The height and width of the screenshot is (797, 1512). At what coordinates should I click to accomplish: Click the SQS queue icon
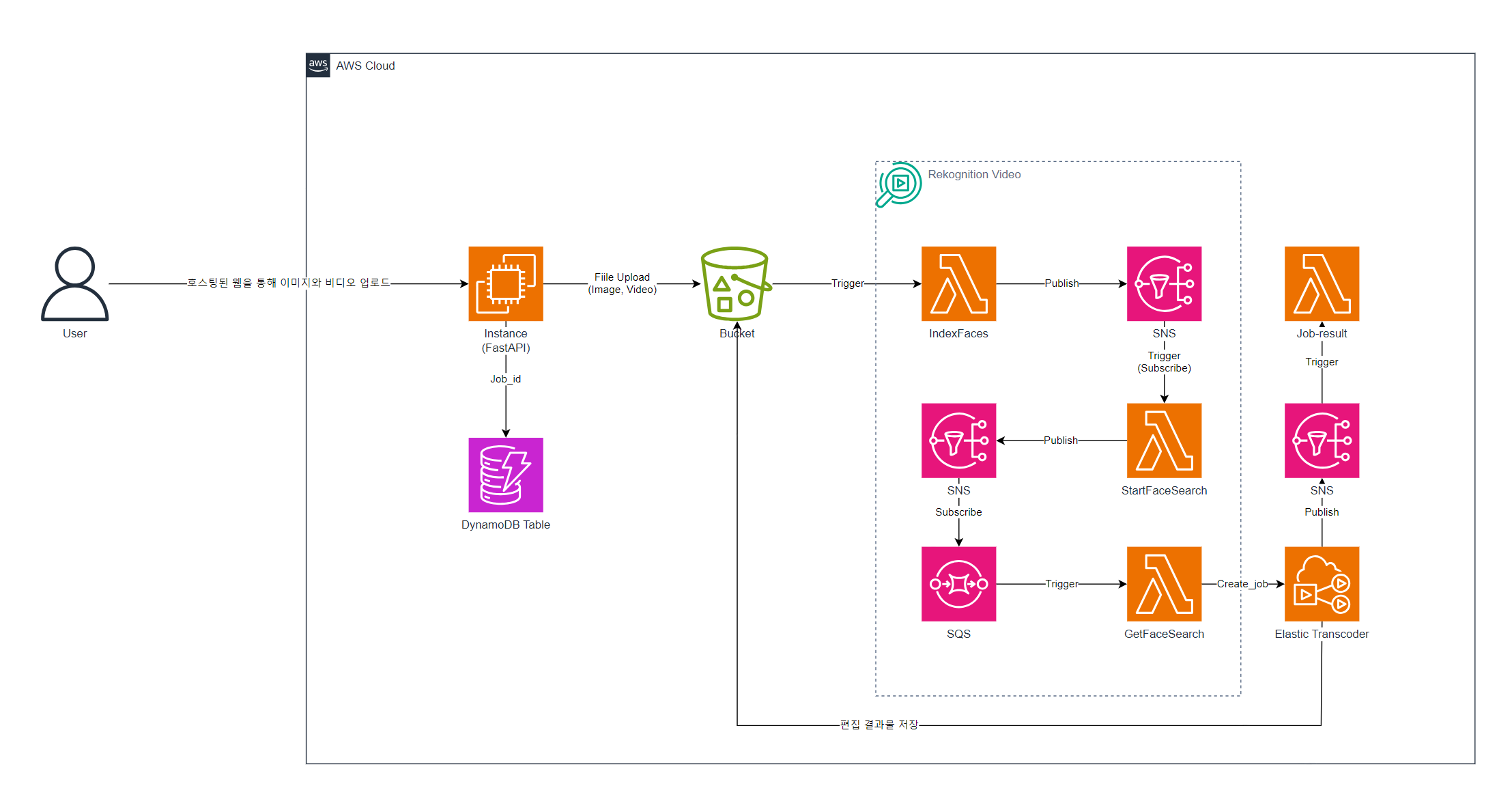[958, 584]
